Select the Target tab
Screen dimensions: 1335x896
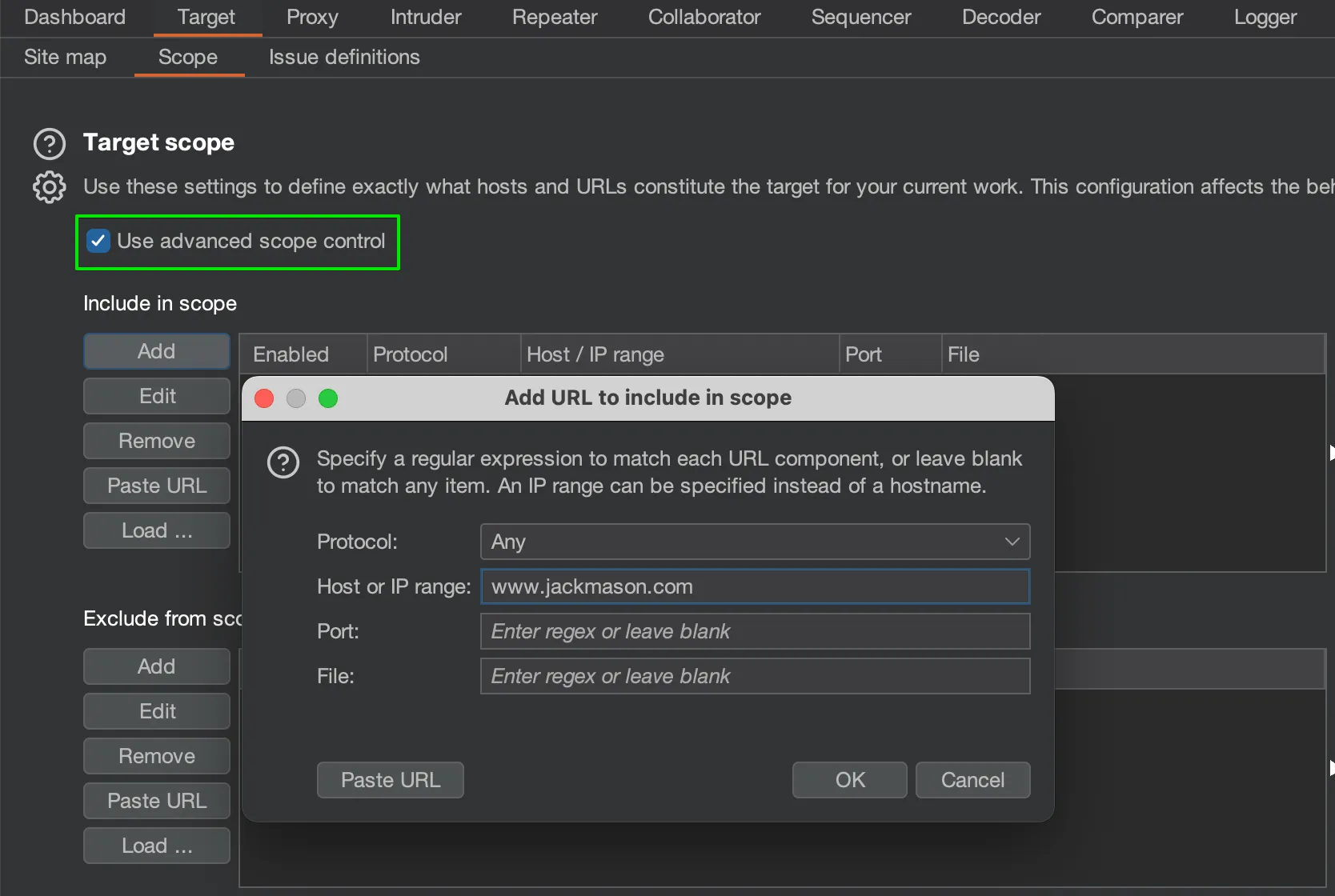pos(206,17)
